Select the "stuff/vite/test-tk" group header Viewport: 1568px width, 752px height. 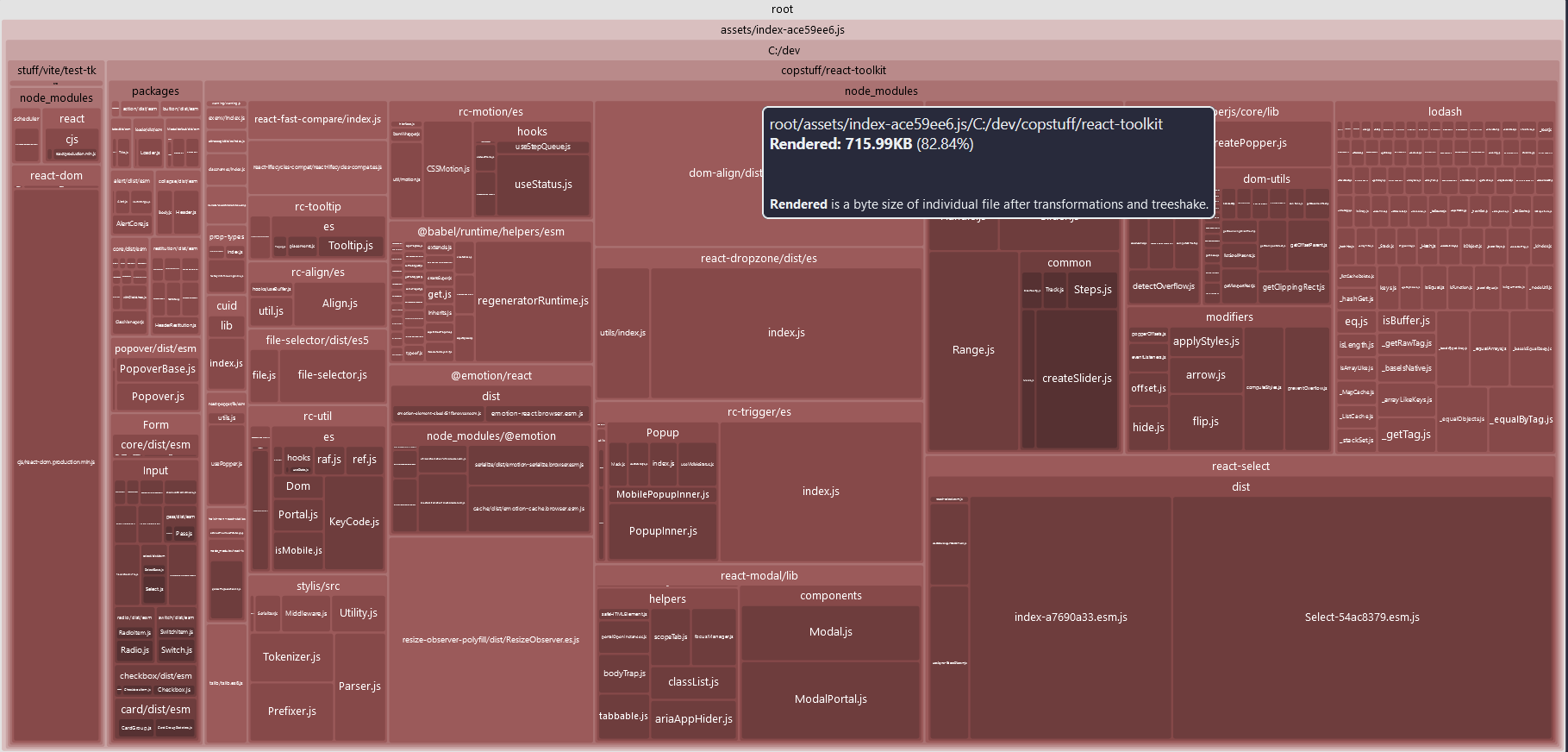(x=57, y=71)
